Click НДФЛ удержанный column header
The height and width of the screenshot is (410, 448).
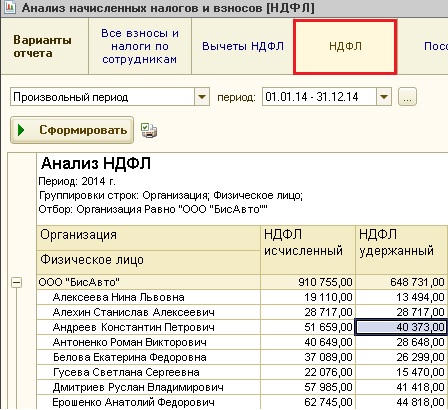pos(401,250)
